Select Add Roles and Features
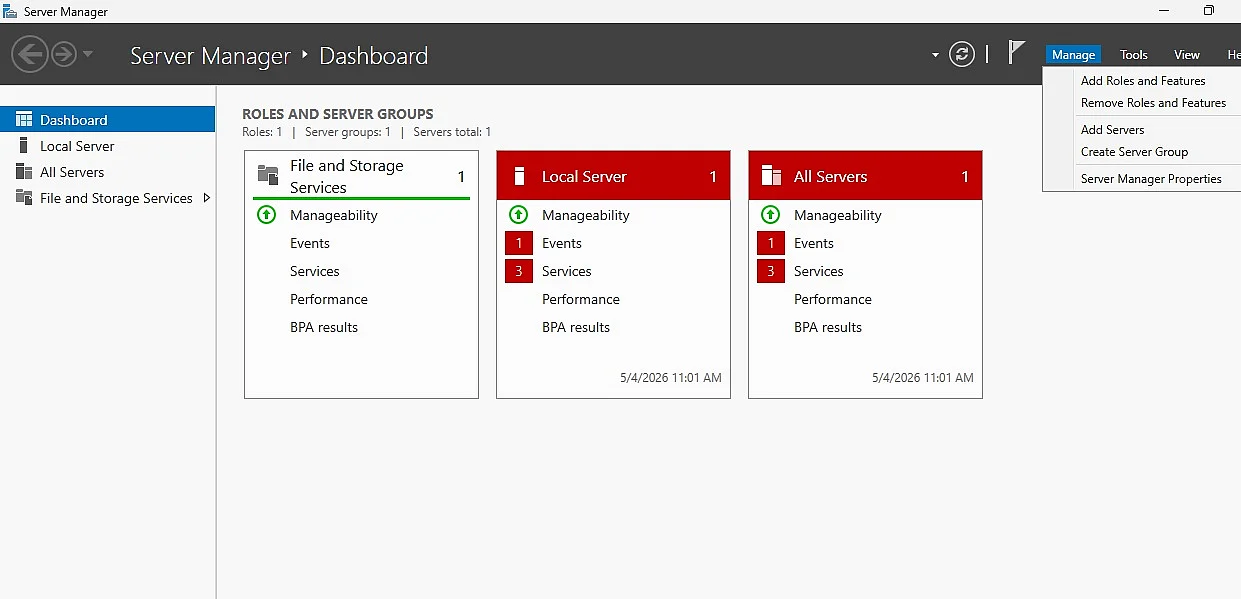Screen dimensions: 1241x599 coord(1143,81)
